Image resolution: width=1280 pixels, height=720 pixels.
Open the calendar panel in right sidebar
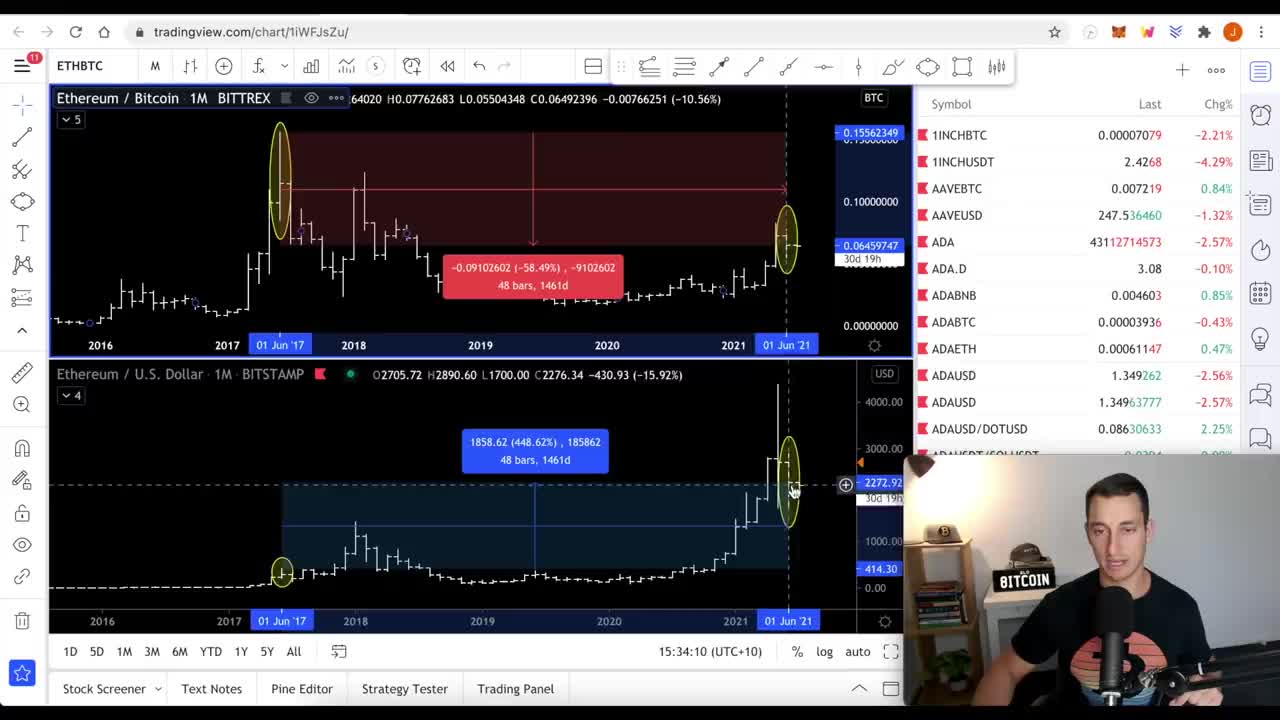click(x=1260, y=293)
